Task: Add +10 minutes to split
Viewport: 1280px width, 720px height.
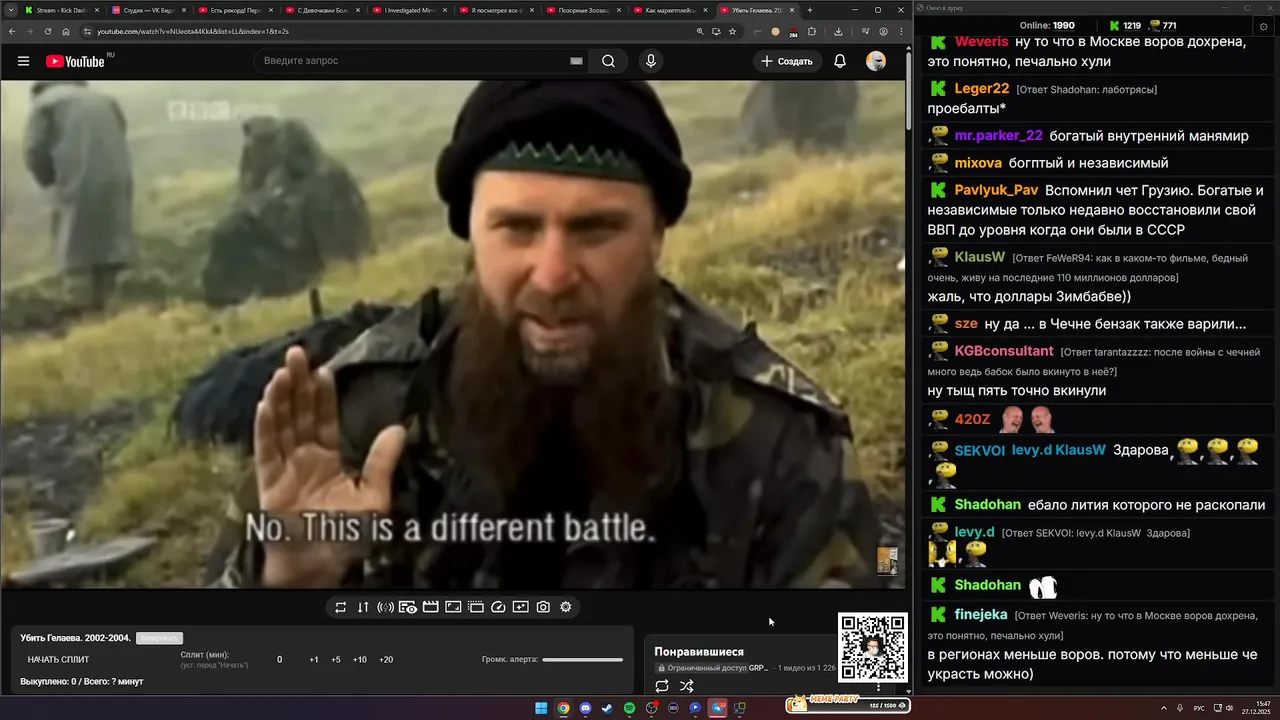Action: tap(360, 660)
